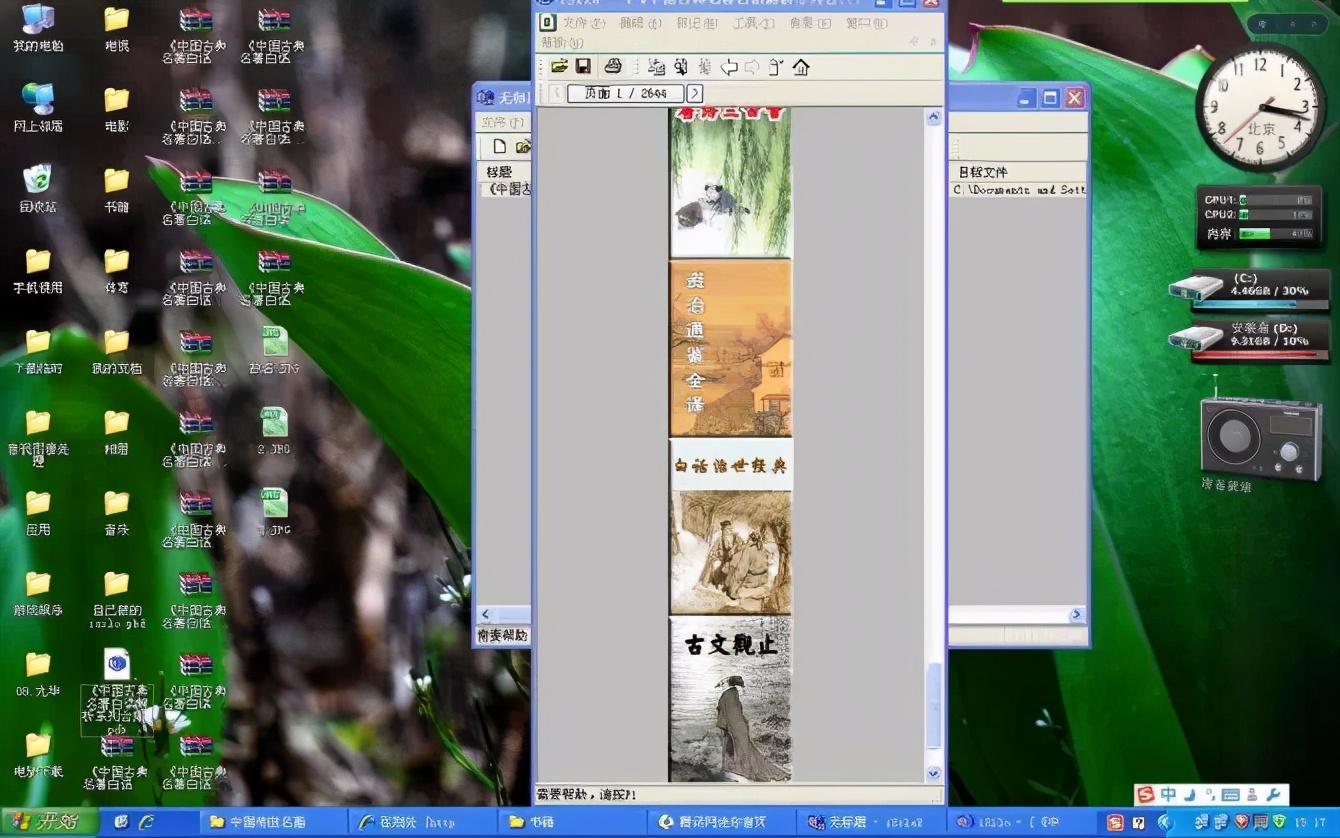The width and height of the screenshot is (1340, 838).
Task: Click the analog clock desktop gadget
Action: pos(1260,109)
